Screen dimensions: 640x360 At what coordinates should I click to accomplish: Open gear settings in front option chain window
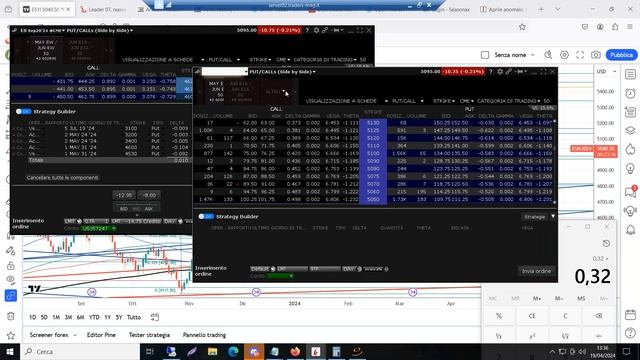coord(500,71)
